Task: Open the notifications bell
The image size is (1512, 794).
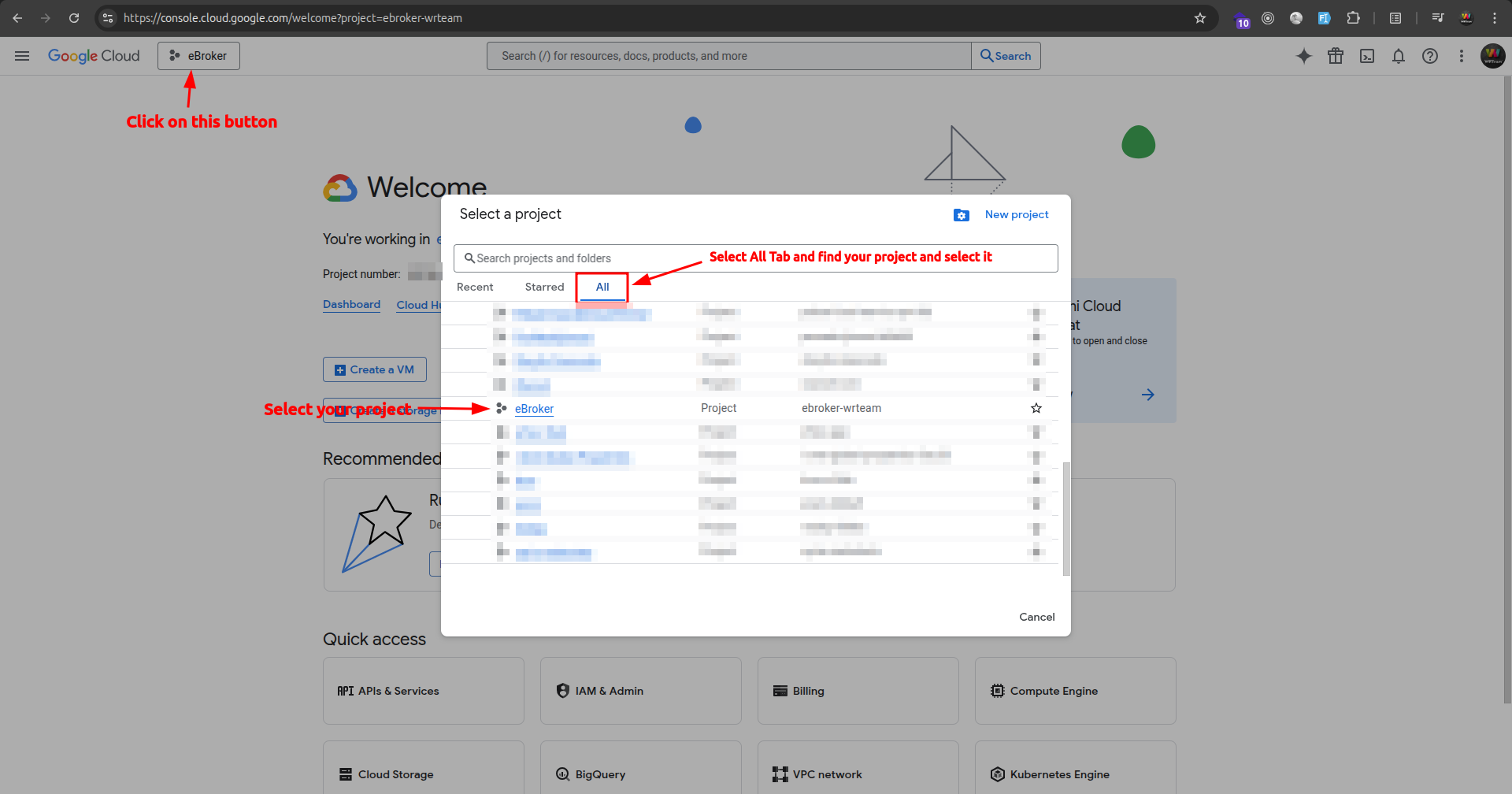Action: (1399, 56)
